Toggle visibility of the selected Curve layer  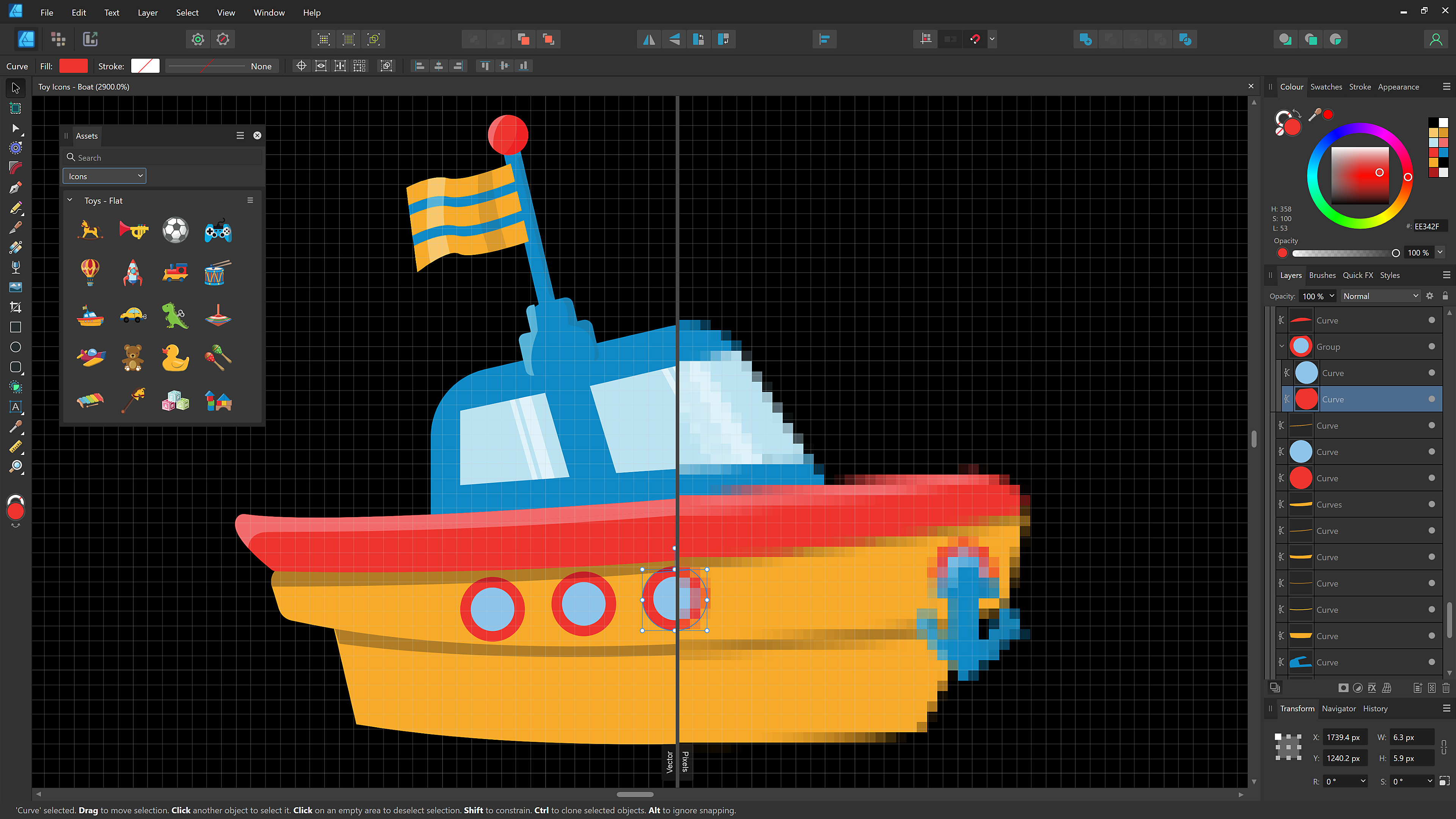[x=1432, y=399]
